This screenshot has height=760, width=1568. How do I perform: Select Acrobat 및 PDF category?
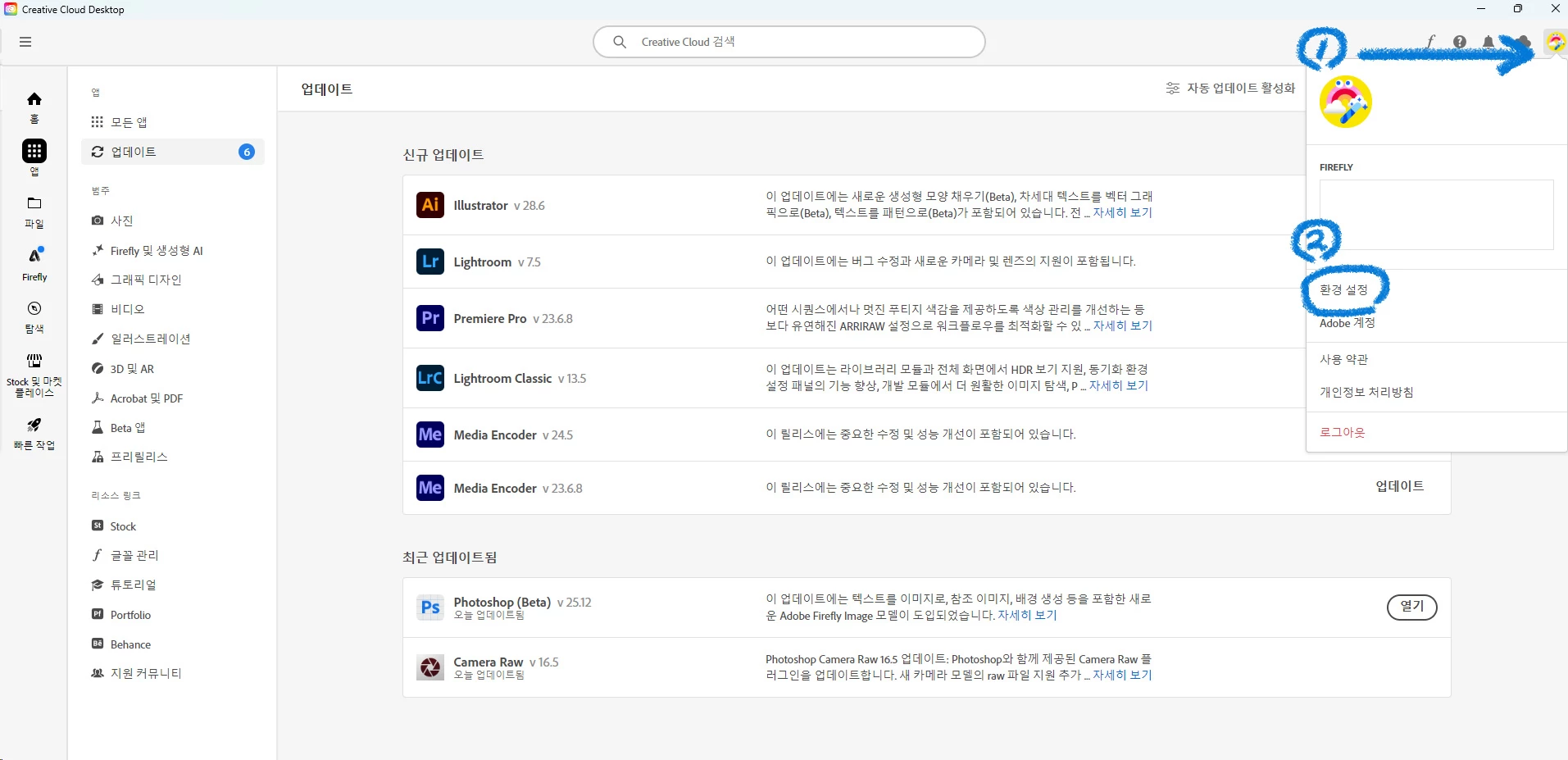pos(173,398)
